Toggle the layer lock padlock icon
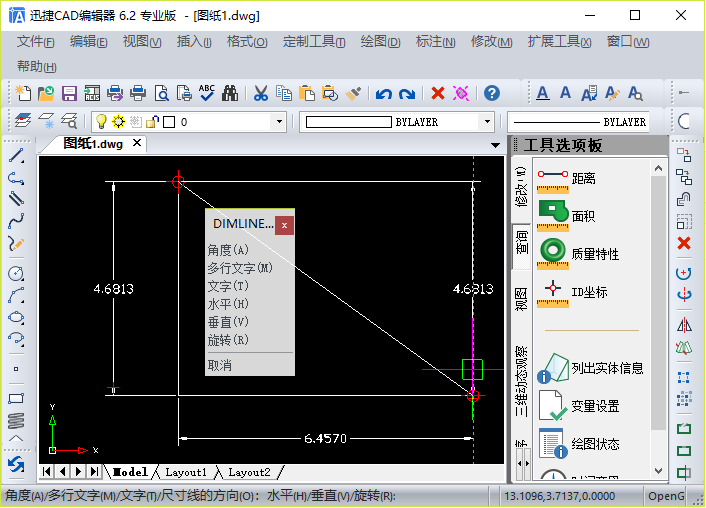 coord(152,121)
